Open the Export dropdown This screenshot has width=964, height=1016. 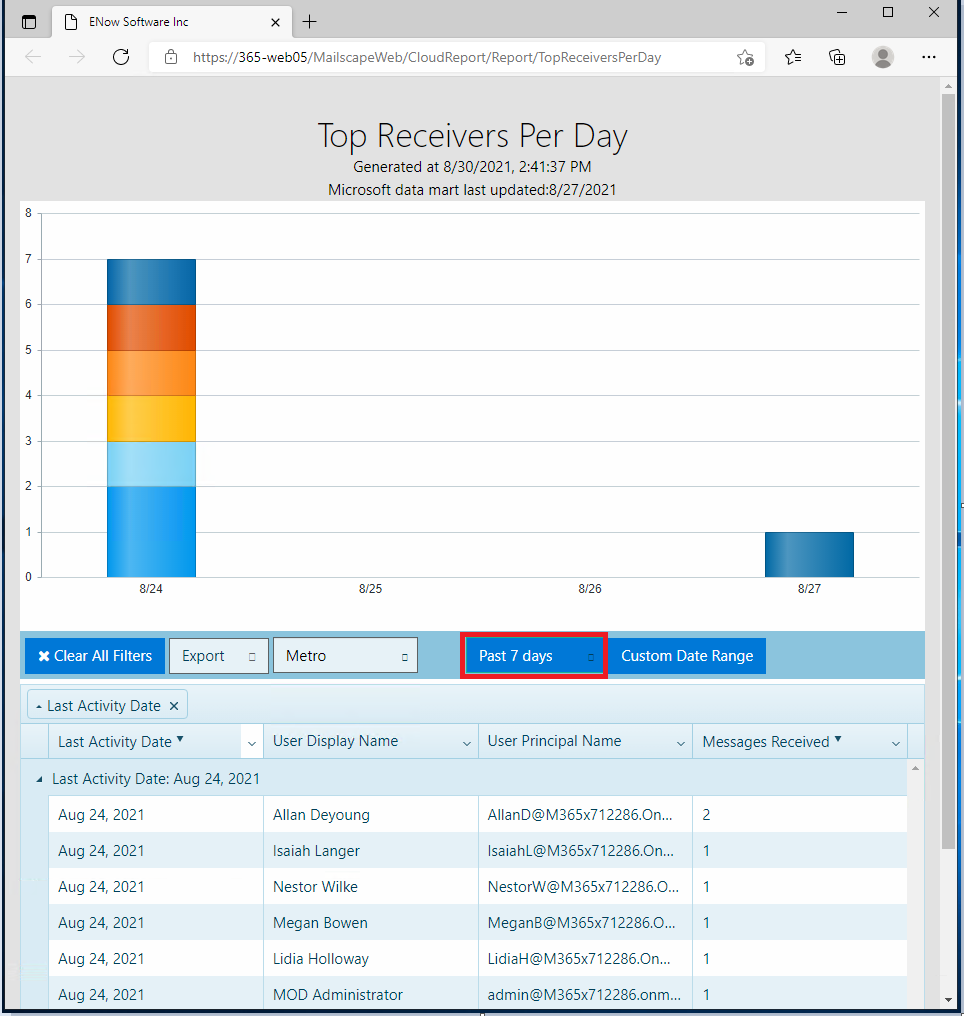pyautogui.click(x=219, y=656)
